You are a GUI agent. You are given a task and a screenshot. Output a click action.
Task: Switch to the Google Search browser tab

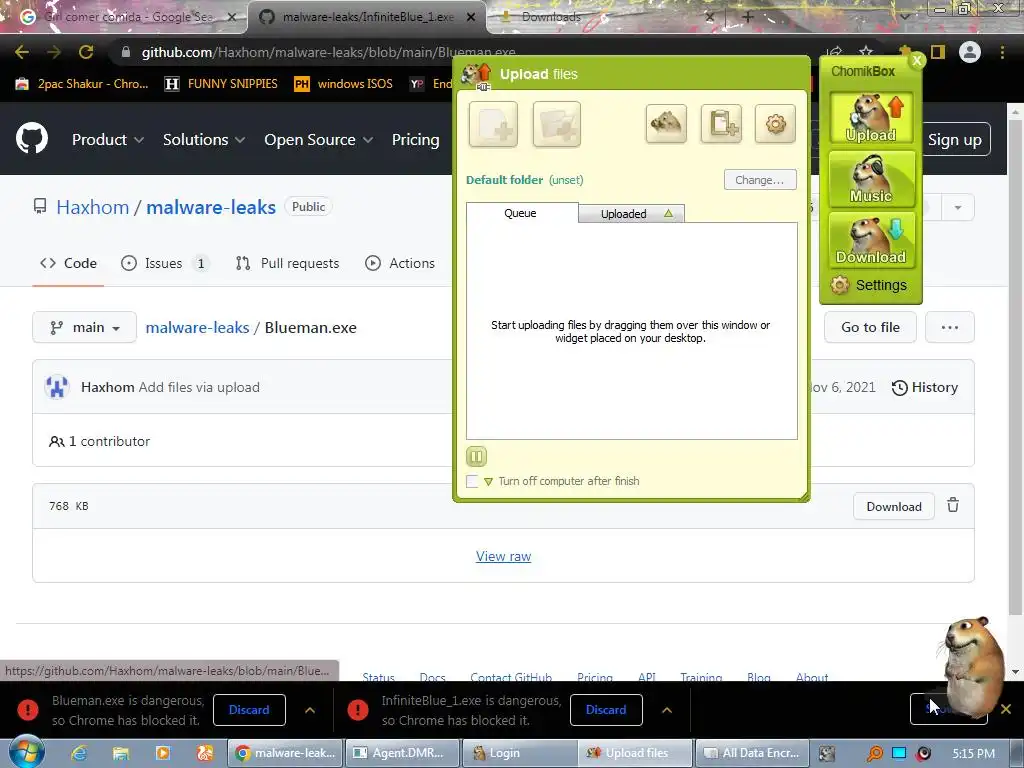[x=124, y=17]
